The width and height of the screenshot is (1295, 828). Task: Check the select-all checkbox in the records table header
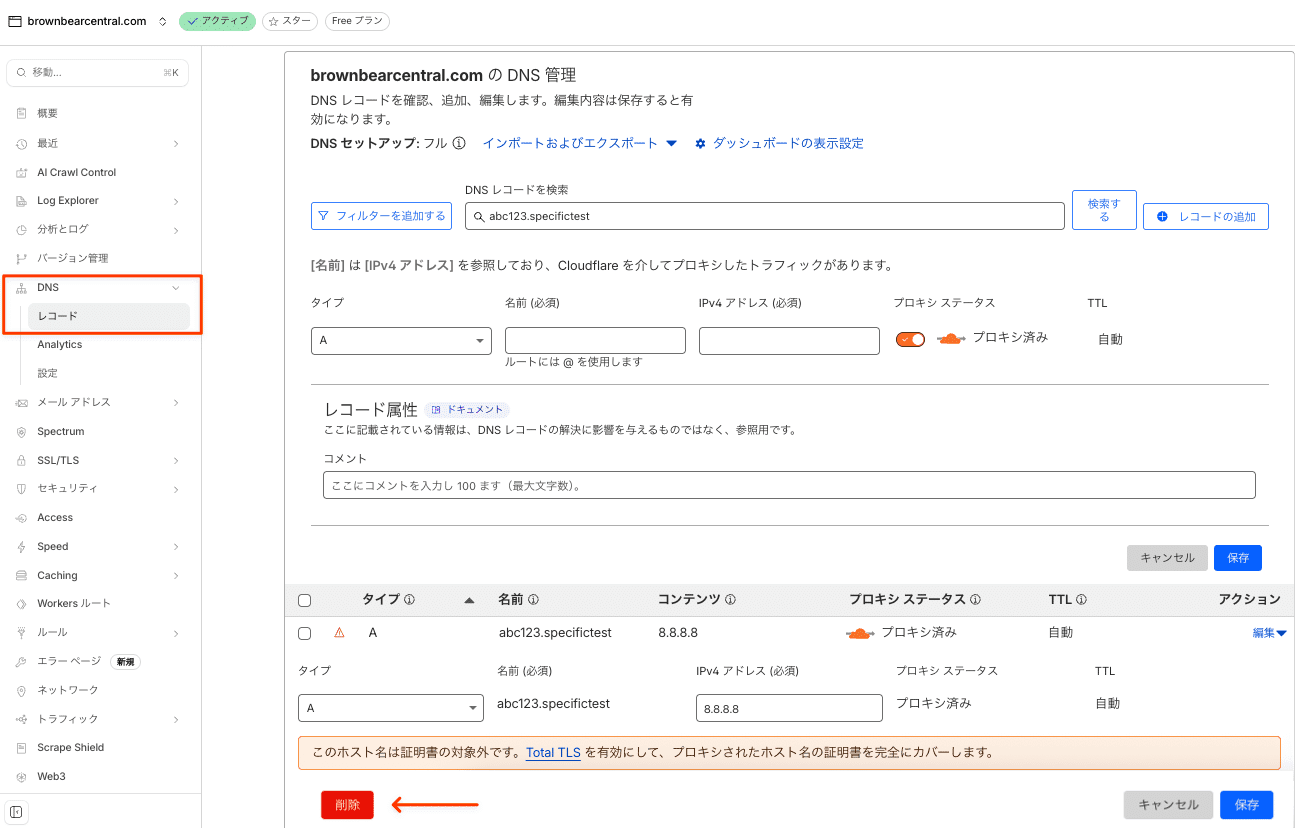(305, 599)
